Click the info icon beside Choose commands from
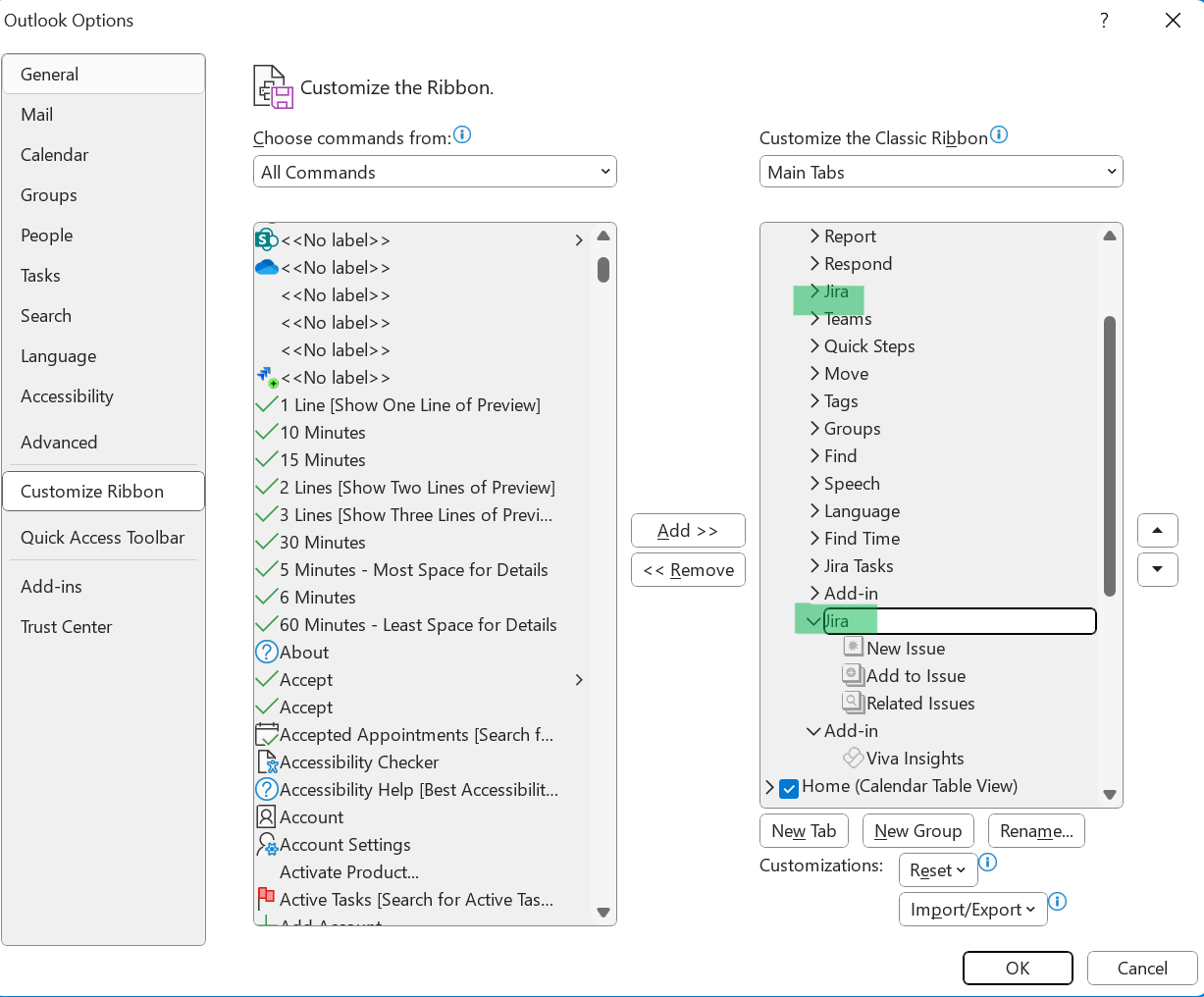Image resolution: width=1204 pixels, height=997 pixels. pos(462,135)
